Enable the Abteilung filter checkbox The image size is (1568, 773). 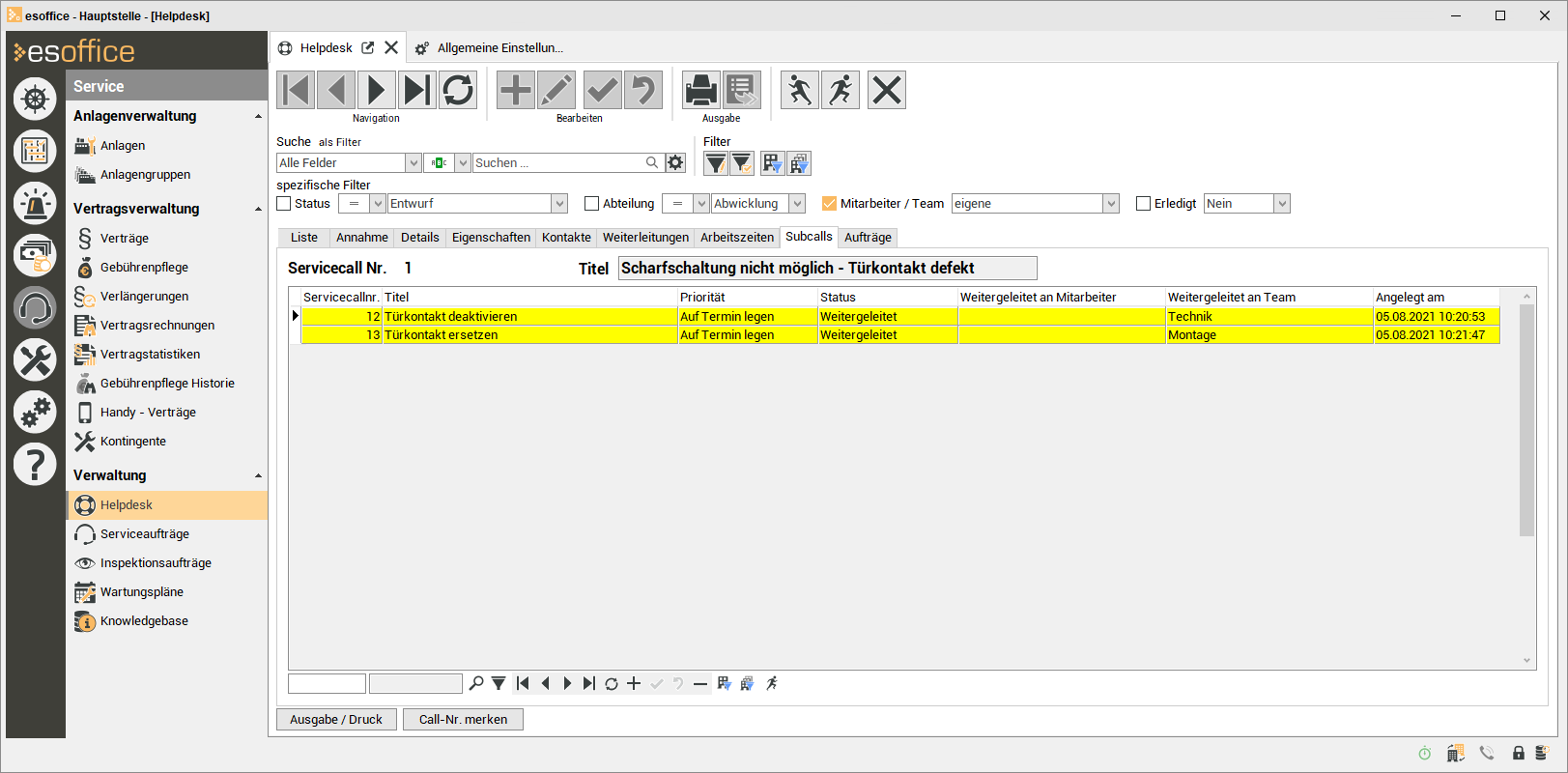592,203
